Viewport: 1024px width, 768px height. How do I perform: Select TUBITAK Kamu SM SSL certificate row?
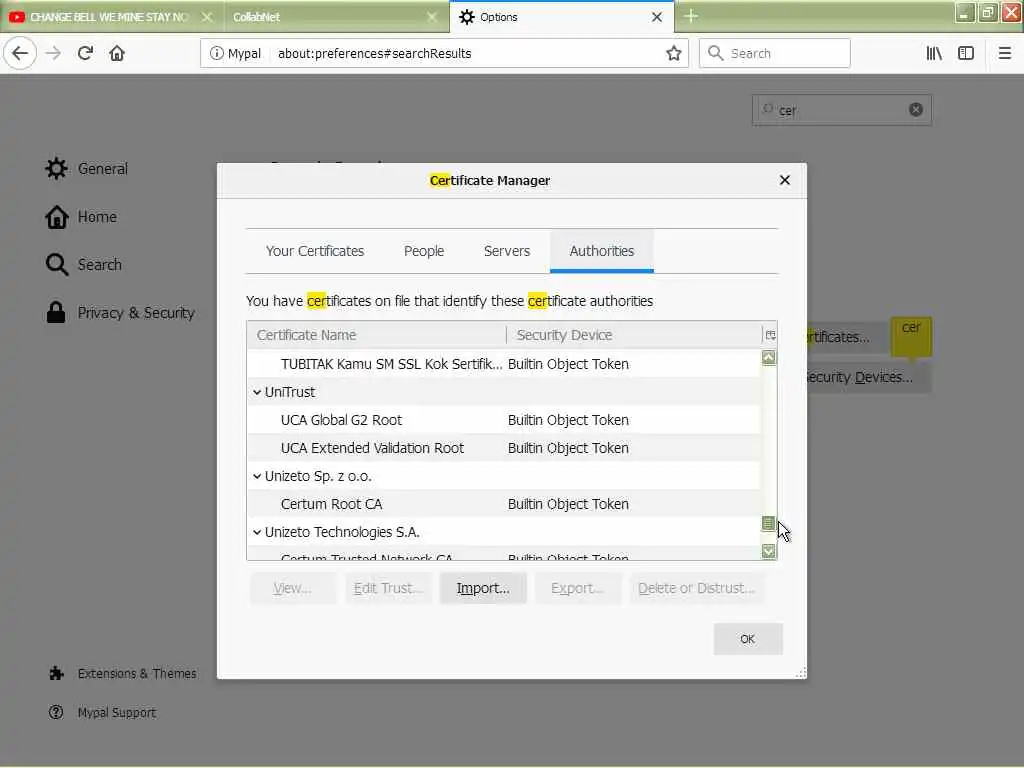(x=504, y=364)
